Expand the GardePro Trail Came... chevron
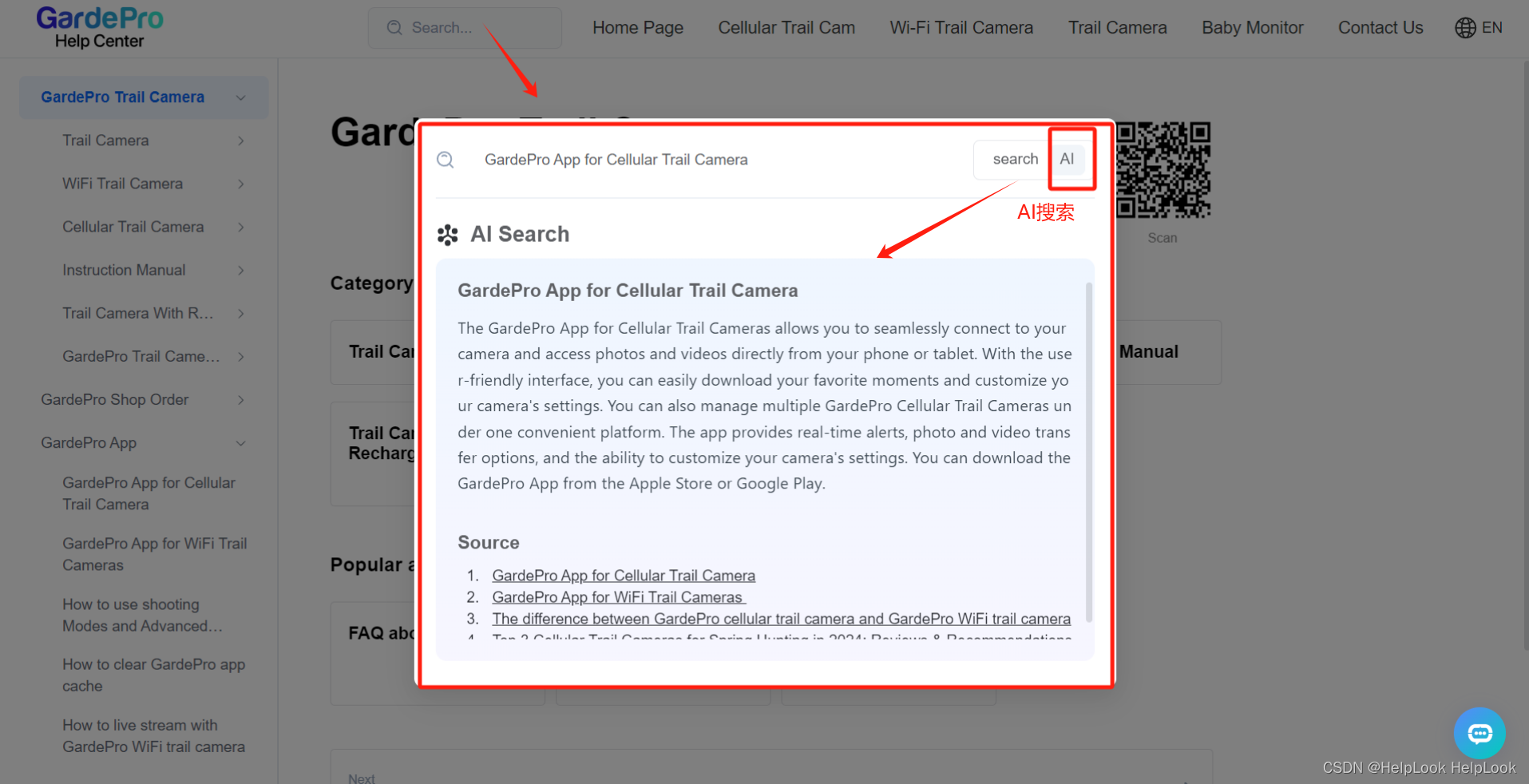Viewport: 1529px width, 784px height. pos(240,357)
